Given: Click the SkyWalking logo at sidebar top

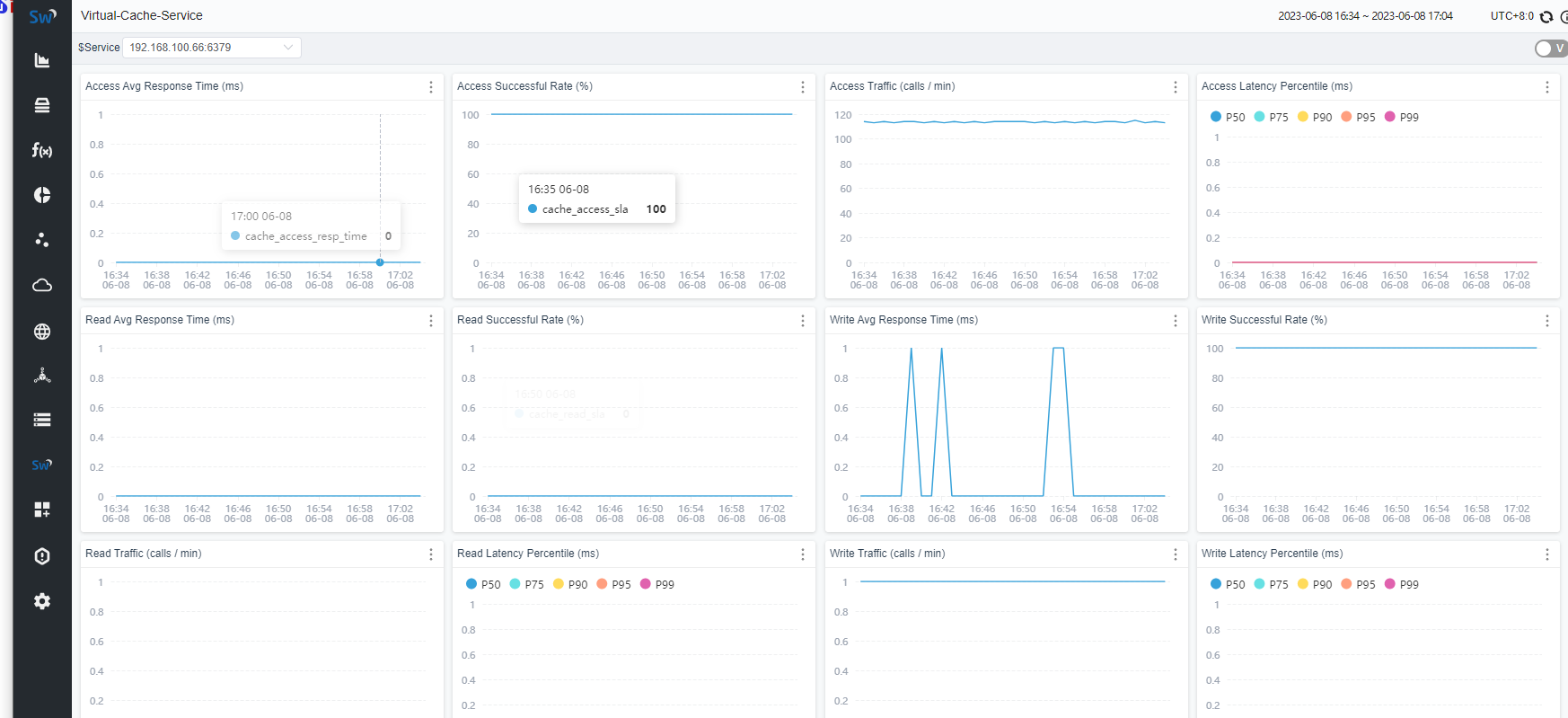Looking at the screenshot, I should click(x=42, y=16).
